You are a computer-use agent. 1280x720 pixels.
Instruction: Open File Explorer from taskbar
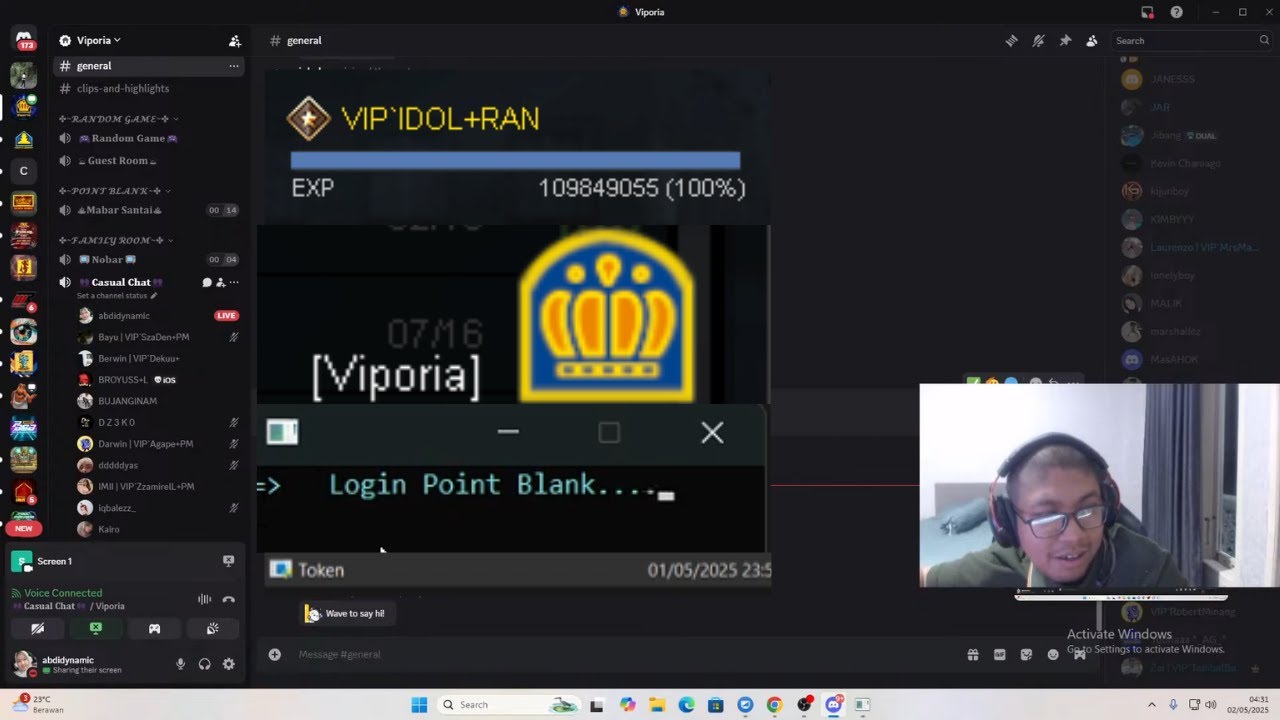coord(657,705)
